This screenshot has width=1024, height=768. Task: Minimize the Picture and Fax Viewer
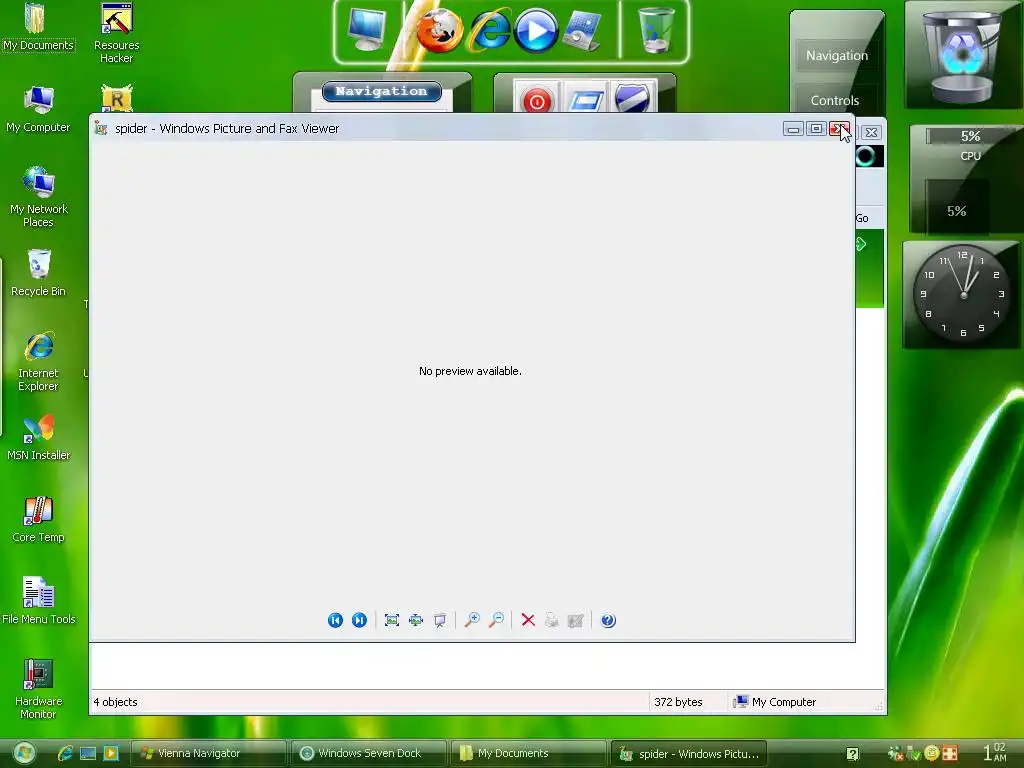[793, 129]
